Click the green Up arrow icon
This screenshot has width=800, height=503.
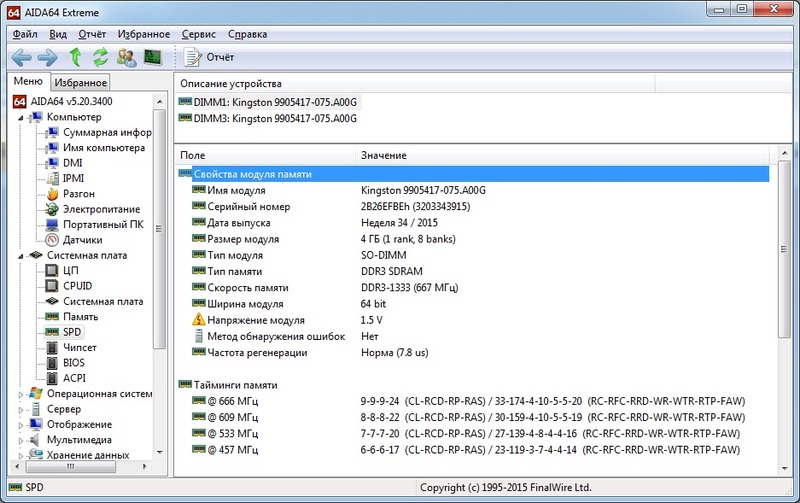76,57
